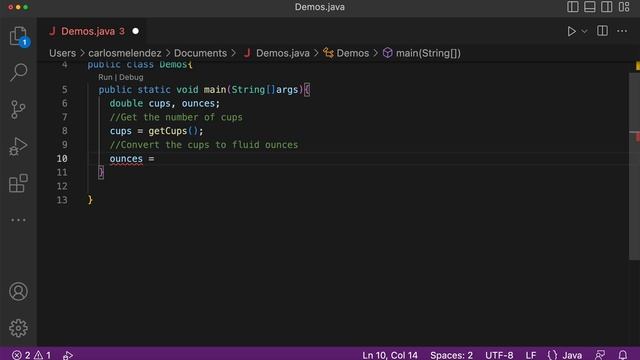Viewport: 640px width, 360px height.
Task: Open the Run and Debug view
Action: pos(18,147)
